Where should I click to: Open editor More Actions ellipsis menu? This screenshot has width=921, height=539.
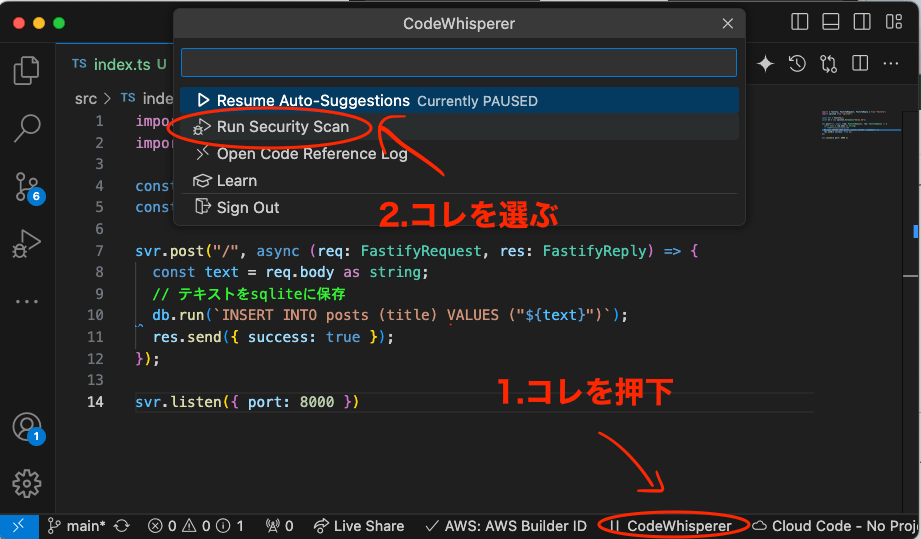(x=891, y=63)
